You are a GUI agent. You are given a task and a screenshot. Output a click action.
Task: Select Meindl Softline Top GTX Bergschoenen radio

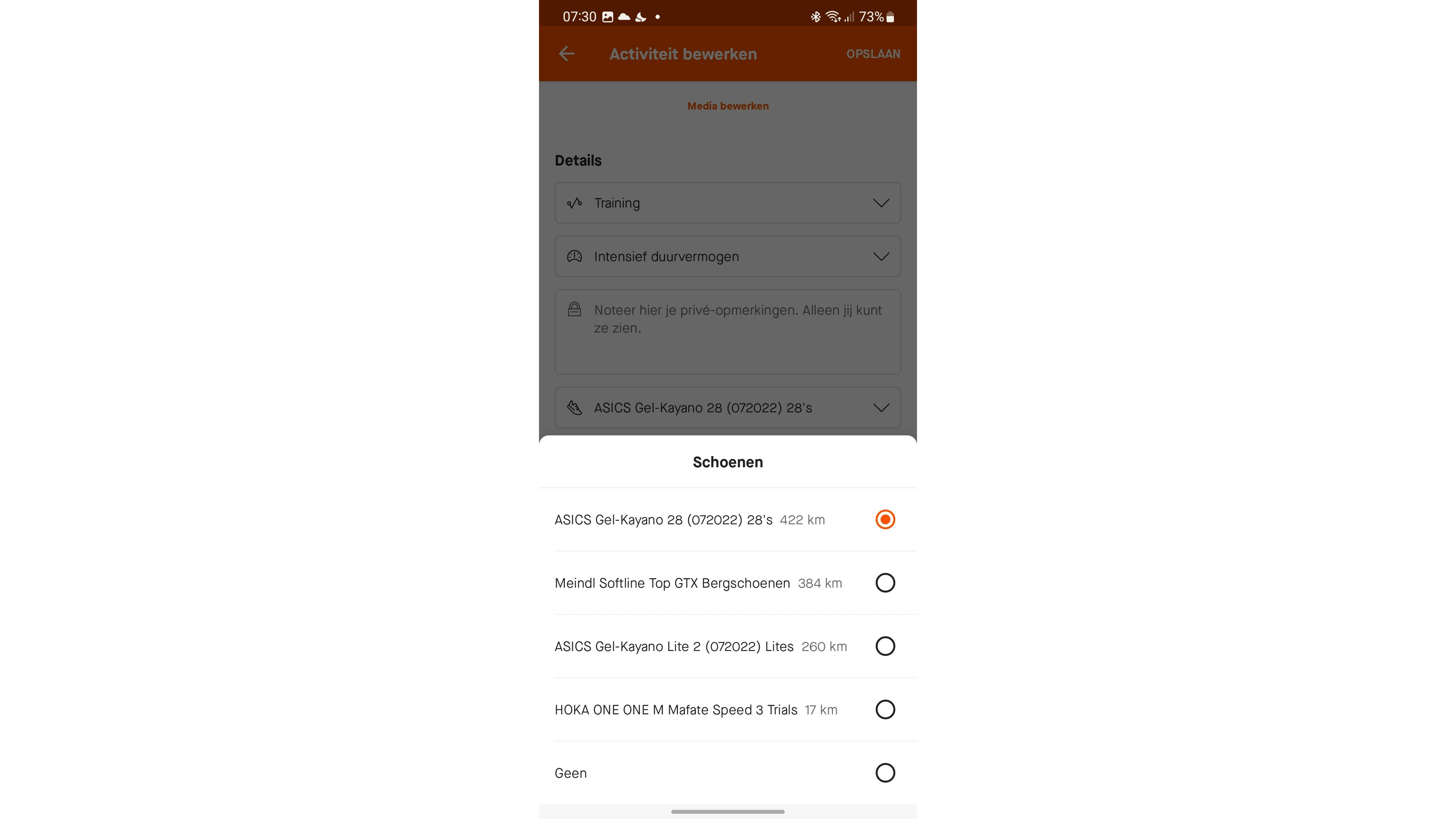(x=885, y=583)
